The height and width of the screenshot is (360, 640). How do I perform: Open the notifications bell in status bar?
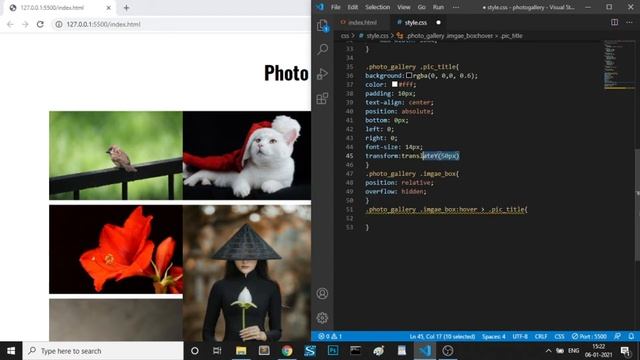(631, 336)
